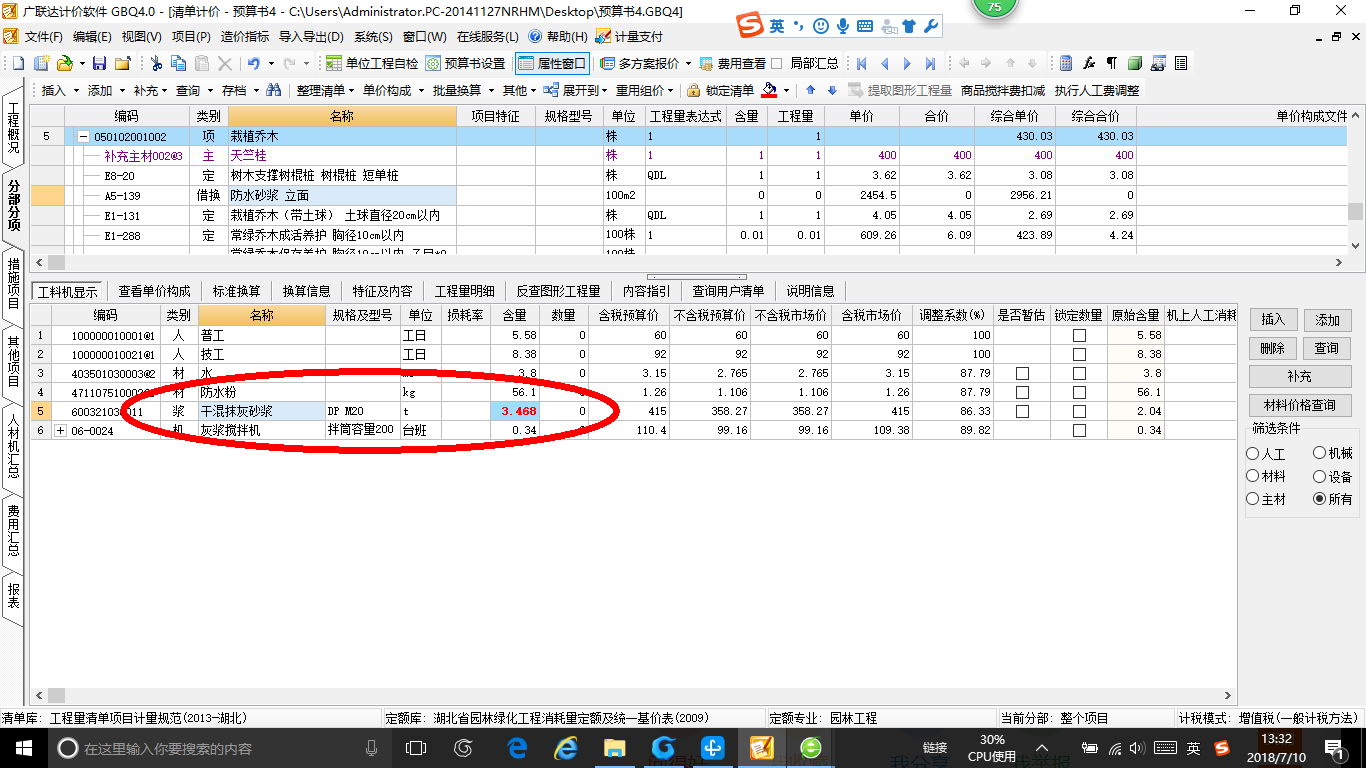
Task: Open fill color dropdown arrow
Action: coord(786,90)
